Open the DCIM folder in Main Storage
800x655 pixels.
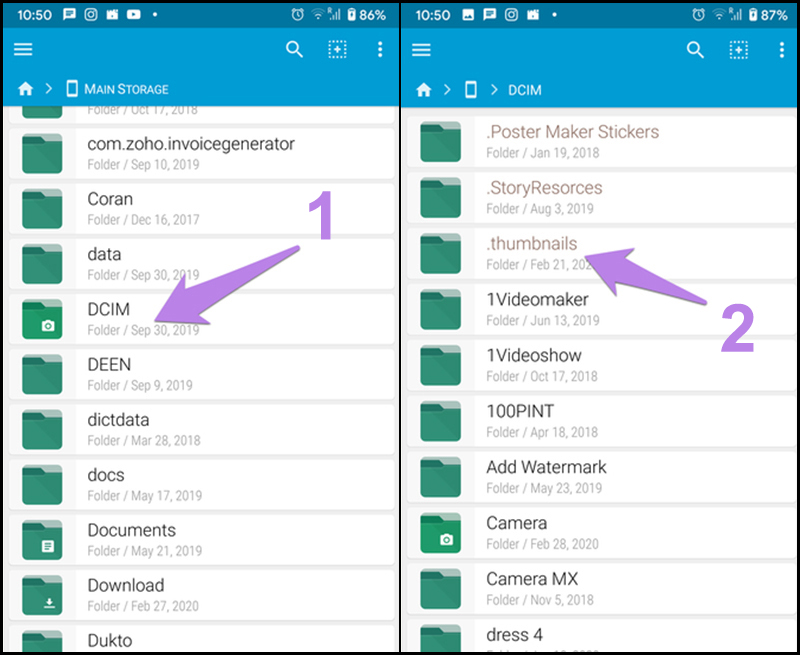(x=202, y=319)
